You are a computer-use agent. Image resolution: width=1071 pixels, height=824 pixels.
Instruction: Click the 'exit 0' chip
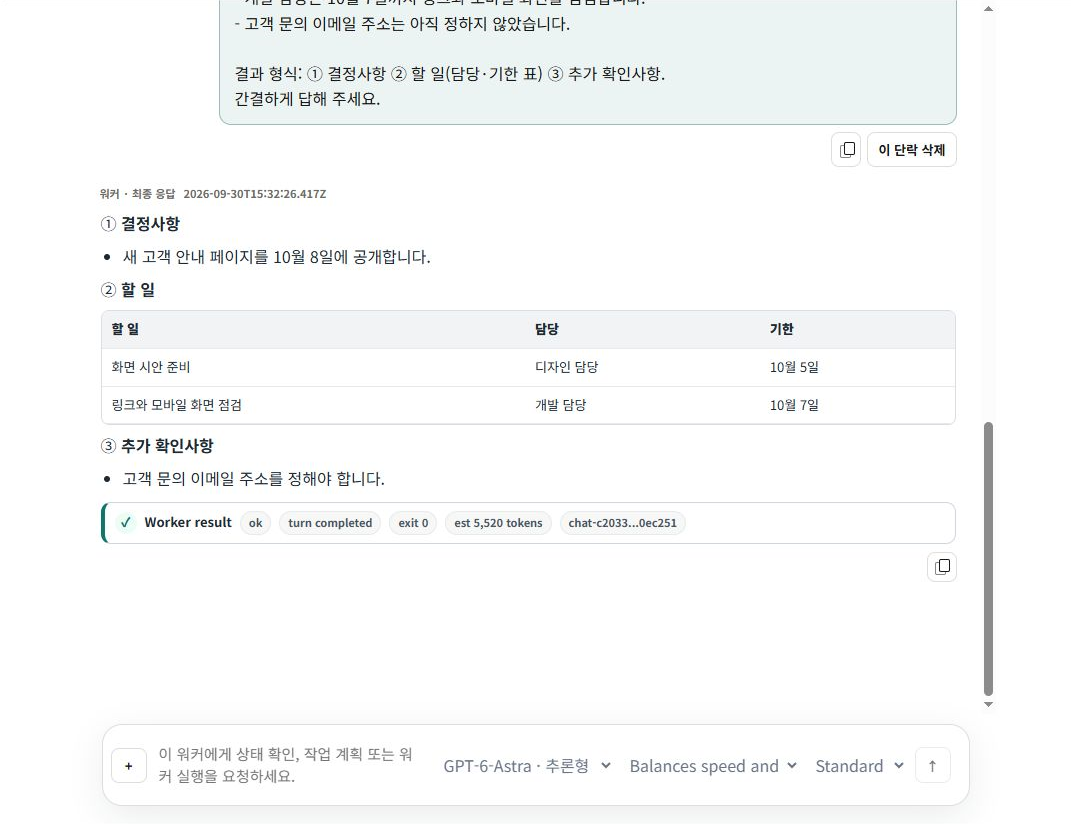tap(413, 523)
